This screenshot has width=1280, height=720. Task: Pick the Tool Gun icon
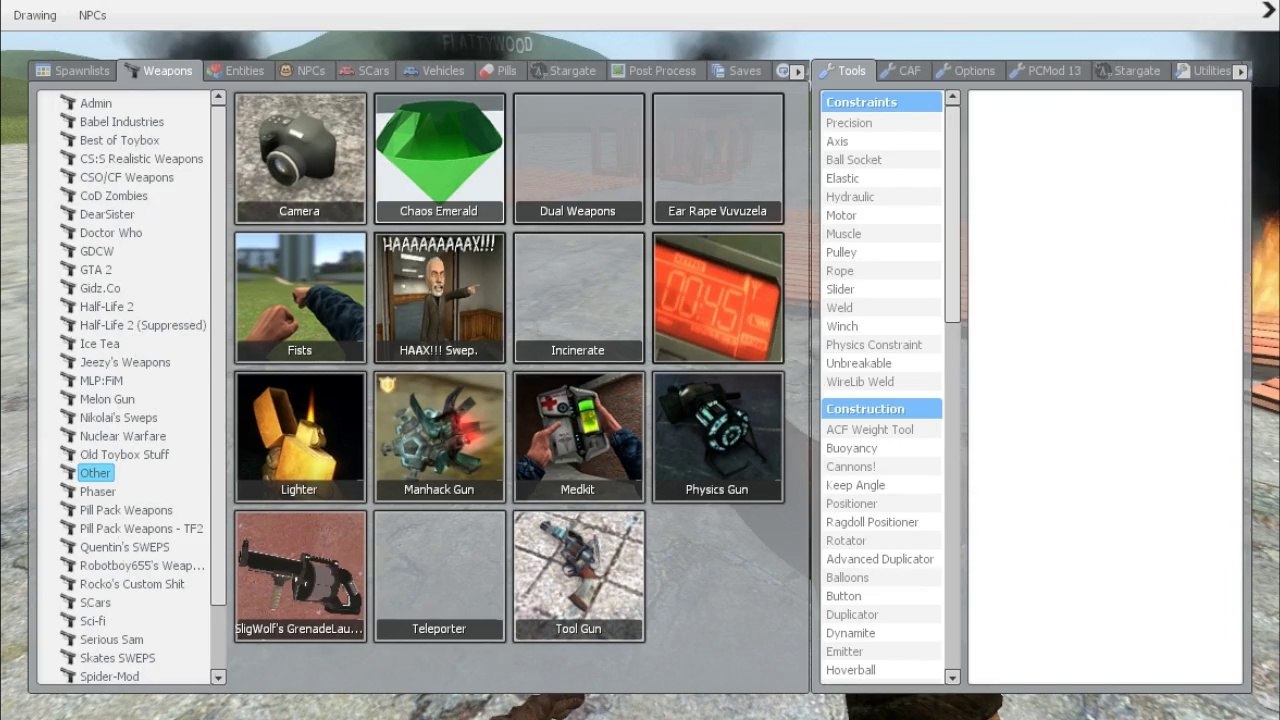[578, 575]
